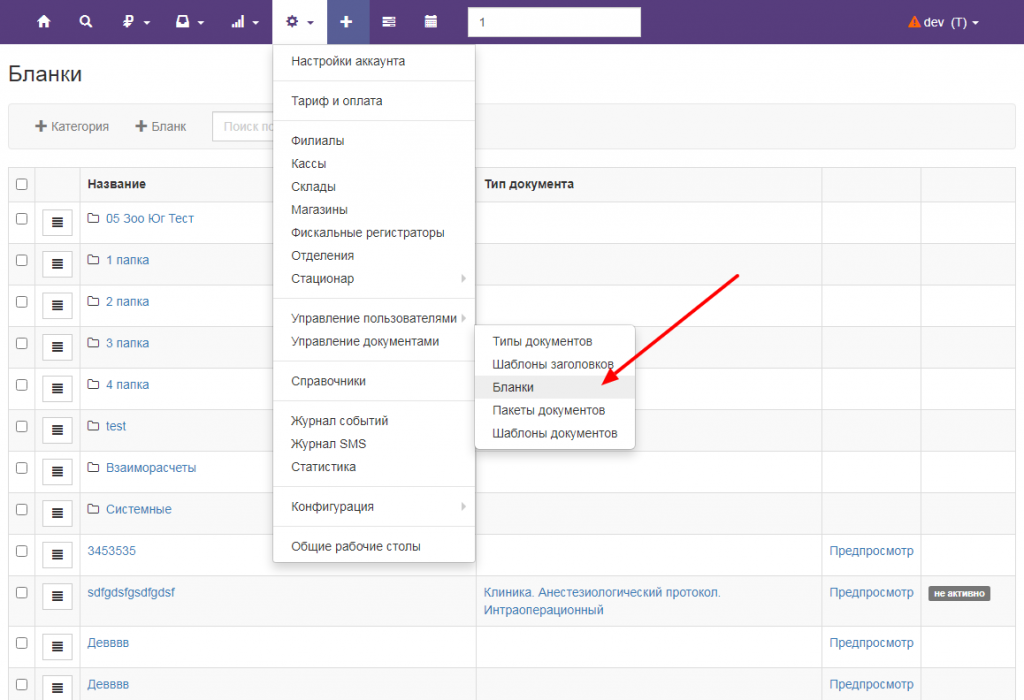Open the bar chart reports menu
The image size is (1024, 700).
pyautogui.click(x=244, y=22)
